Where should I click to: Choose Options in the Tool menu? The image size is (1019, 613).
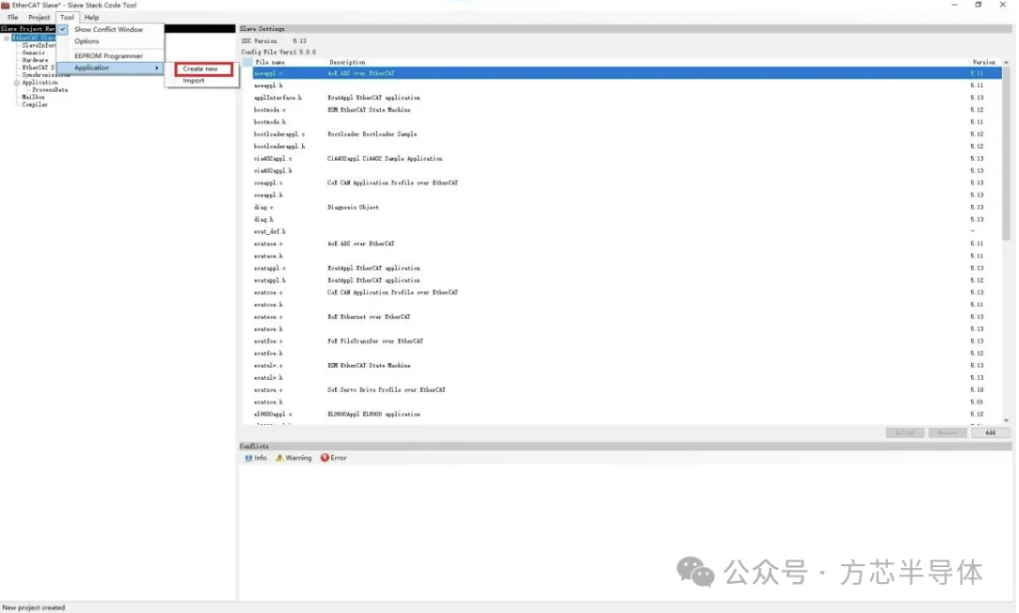coord(86,41)
